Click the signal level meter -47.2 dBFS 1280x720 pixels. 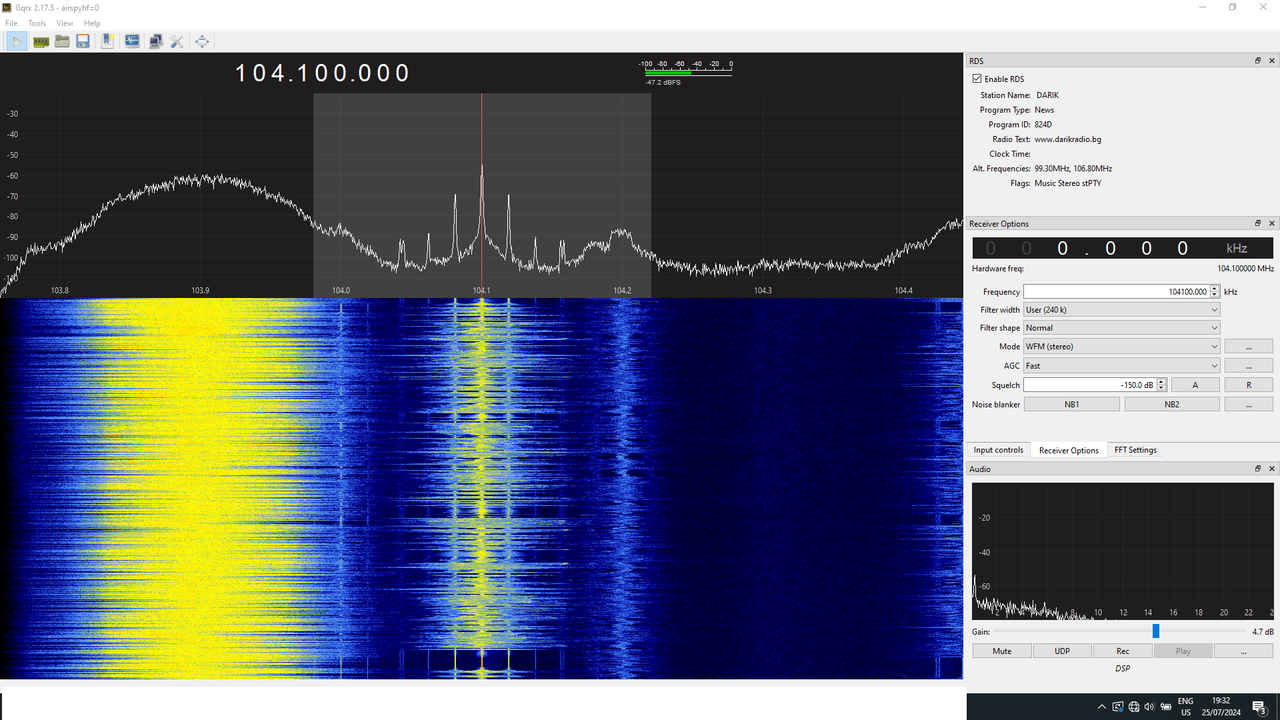pyautogui.click(x=688, y=72)
